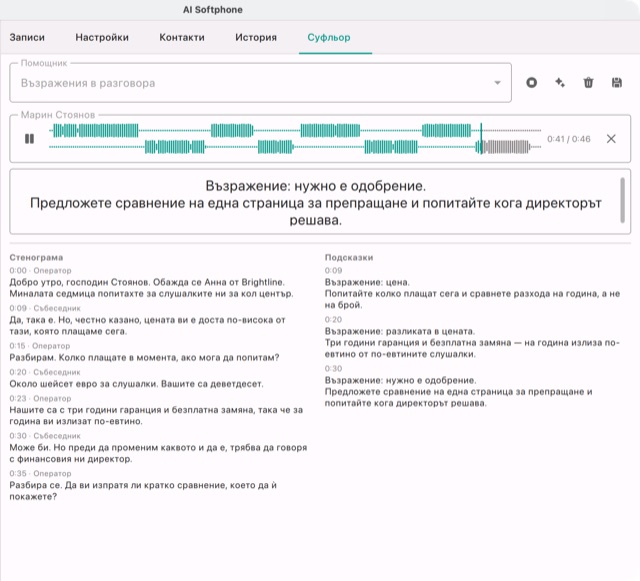Open the Настройки tab
640x581 pixels.
(102, 38)
